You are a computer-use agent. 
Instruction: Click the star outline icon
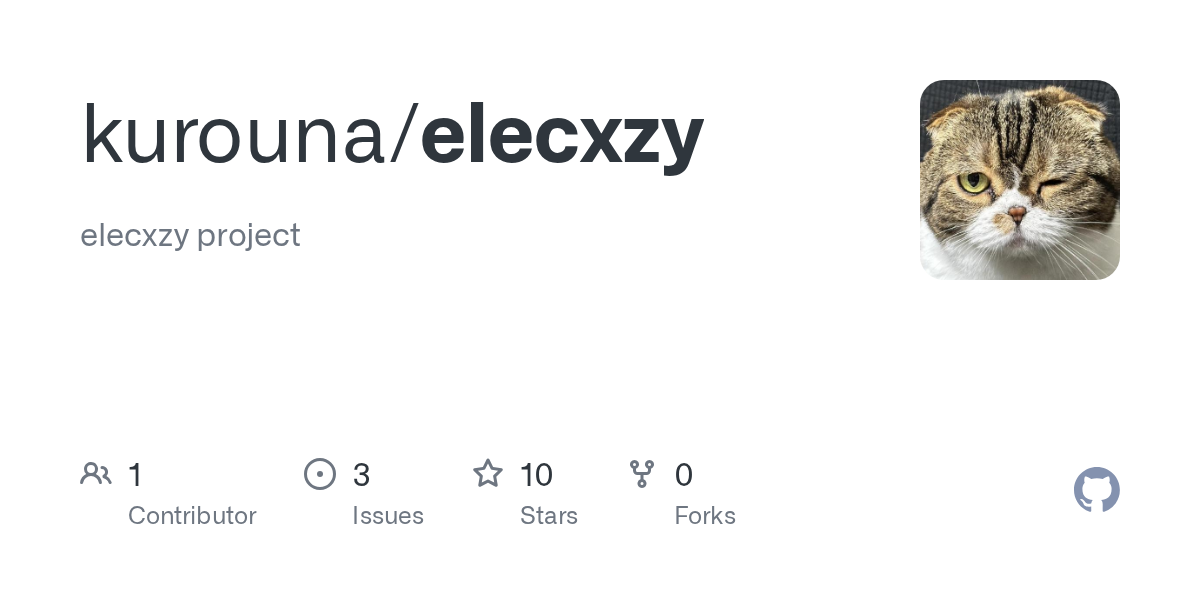pos(488,473)
